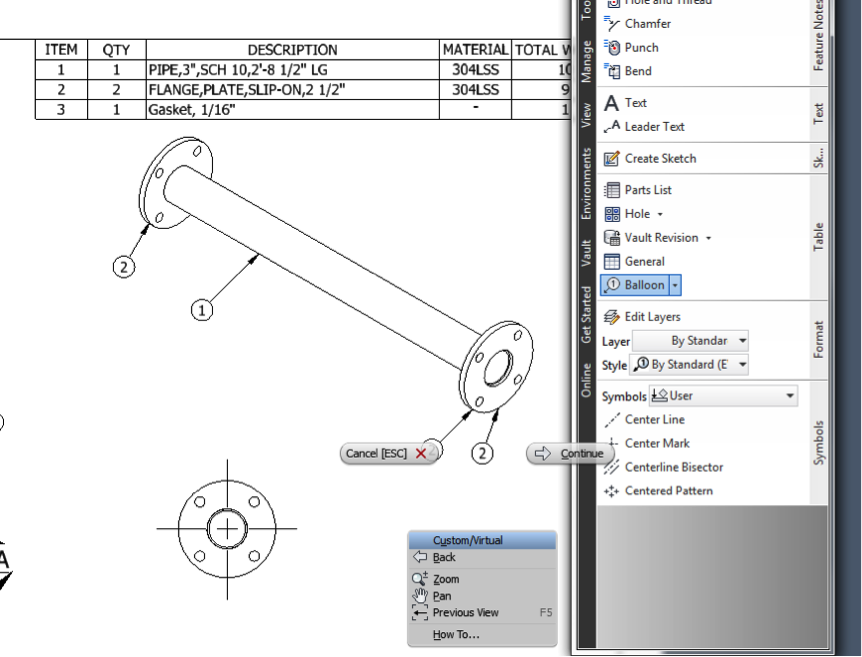Select the Punch note tool

point(631,47)
